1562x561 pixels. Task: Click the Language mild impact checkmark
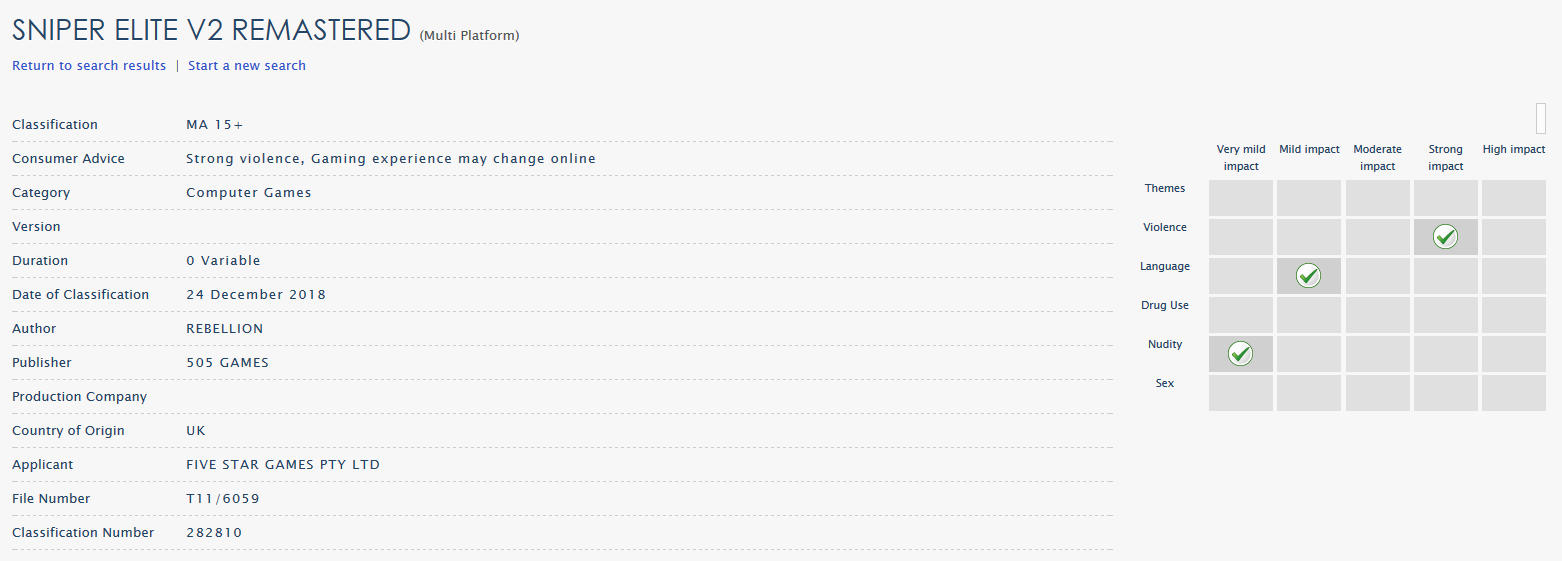pyautogui.click(x=1309, y=275)
